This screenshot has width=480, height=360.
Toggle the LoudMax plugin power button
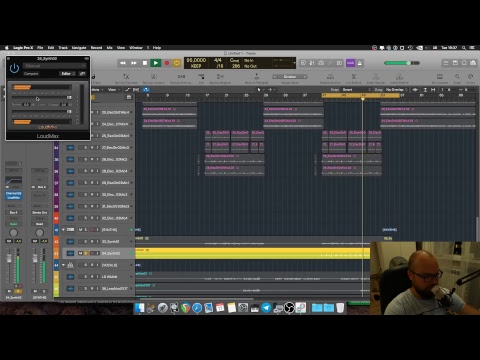click(14, 68)
